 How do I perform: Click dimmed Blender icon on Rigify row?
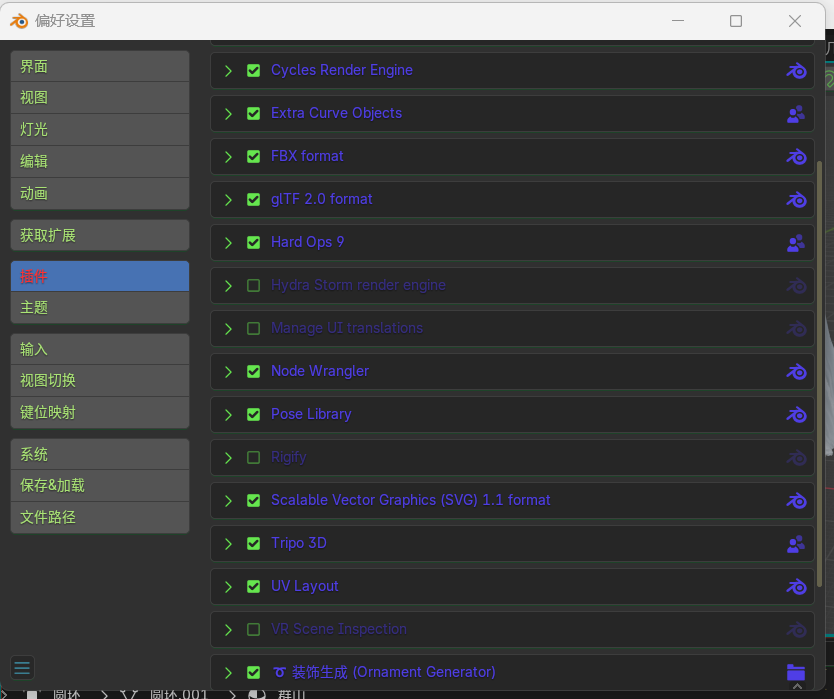796,458
